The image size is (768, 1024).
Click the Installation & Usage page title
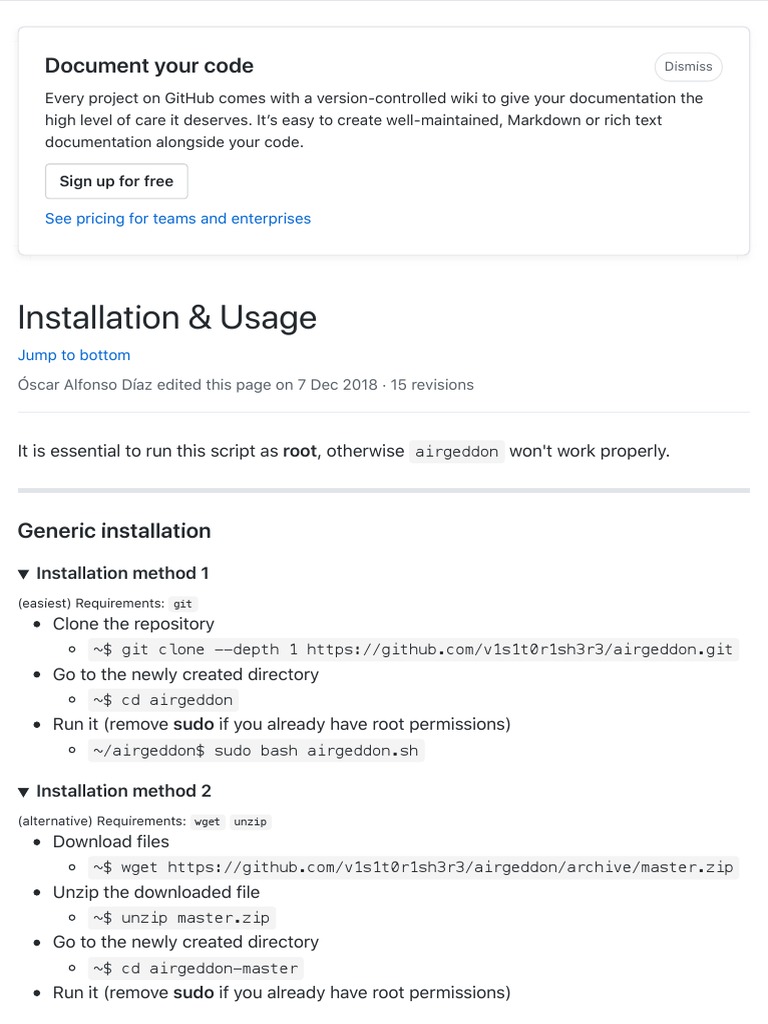click(167, 317)
